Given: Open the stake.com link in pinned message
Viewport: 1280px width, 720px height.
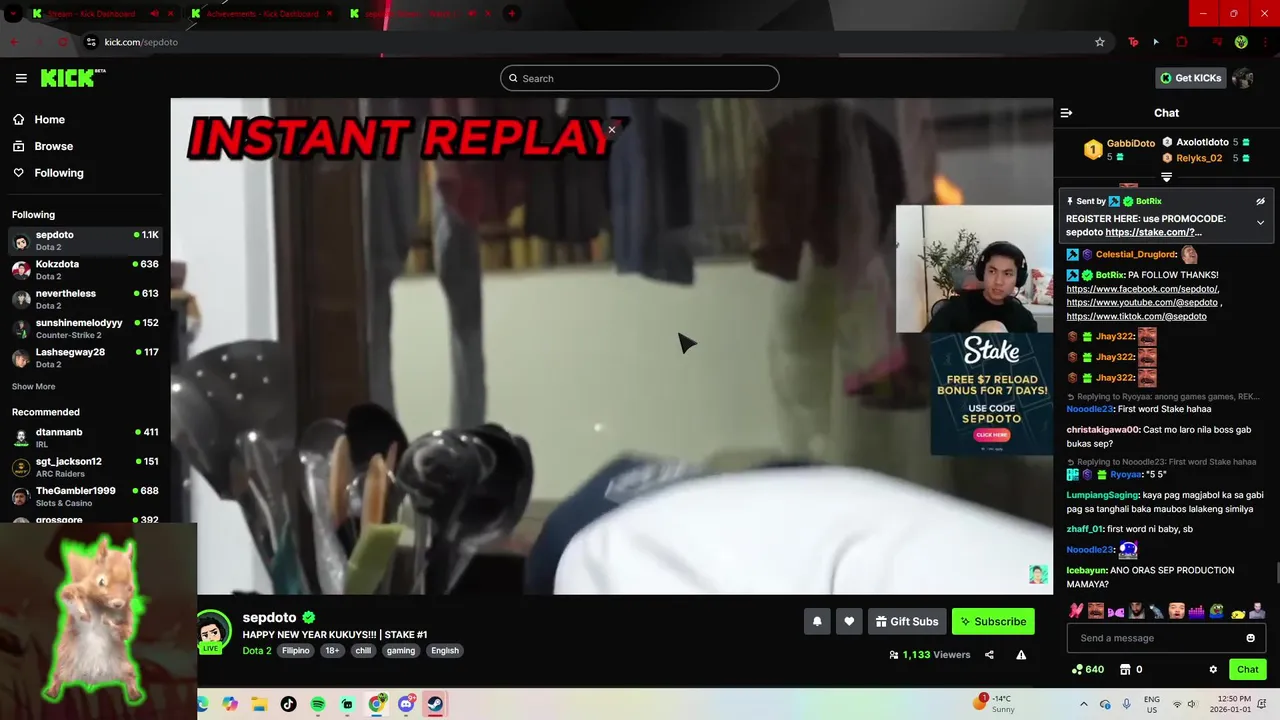Looking at the screenshot, I should coord(1153,232).
